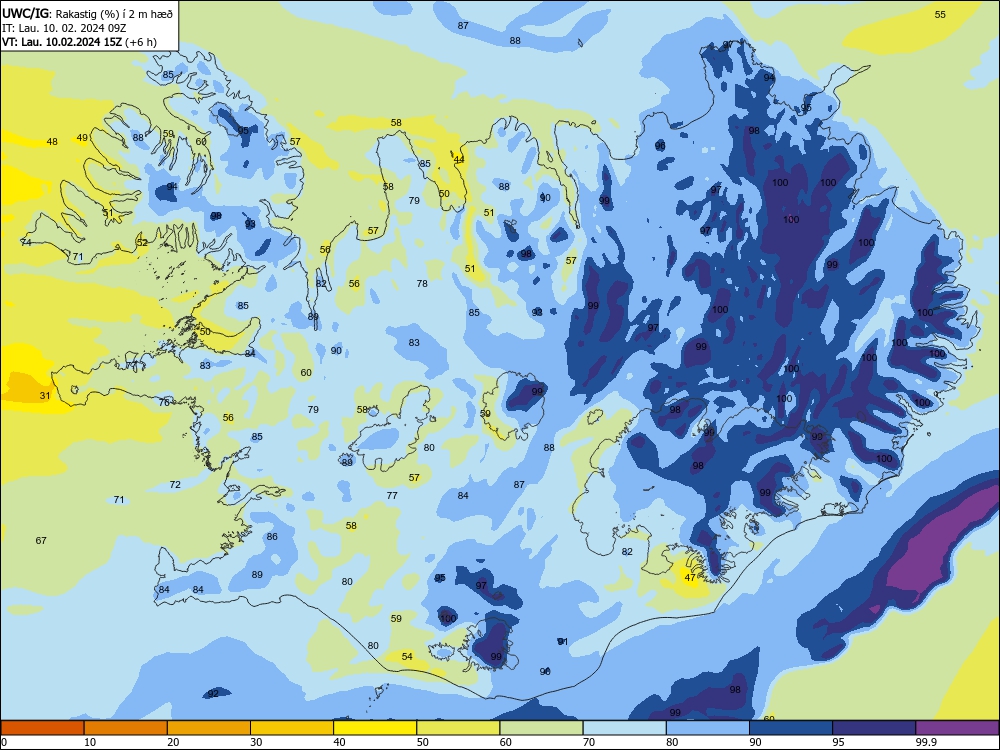Click the 60–70 pale green legend swatch

coord(541,728)
